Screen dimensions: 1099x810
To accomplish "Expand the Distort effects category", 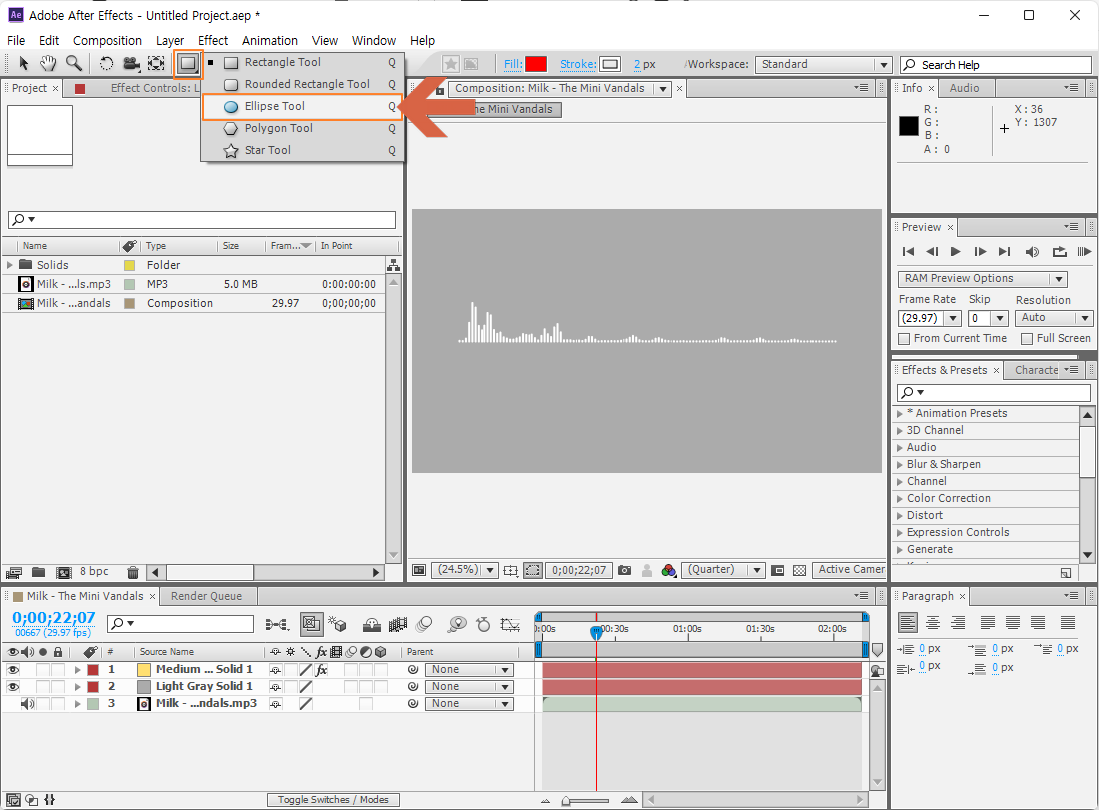I will pos(900,516).
